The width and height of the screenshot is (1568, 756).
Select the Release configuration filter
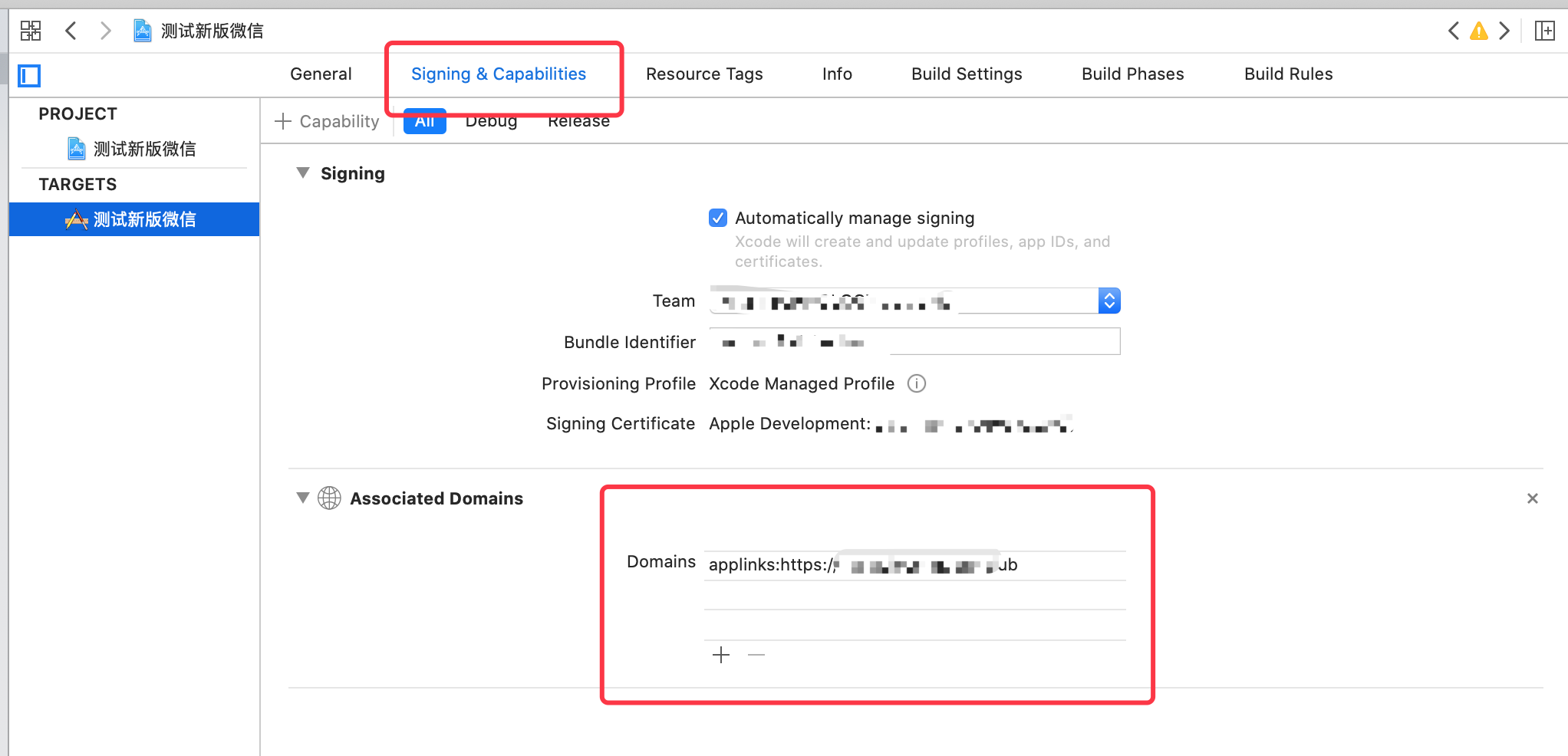579,121
